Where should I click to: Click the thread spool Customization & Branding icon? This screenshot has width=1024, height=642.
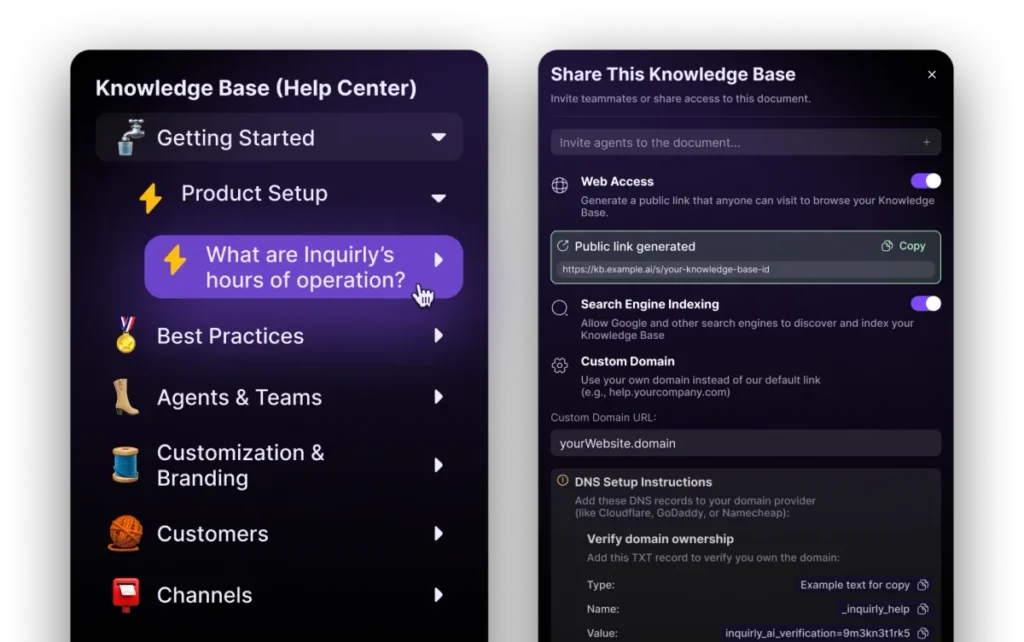[x=126, y=465]
